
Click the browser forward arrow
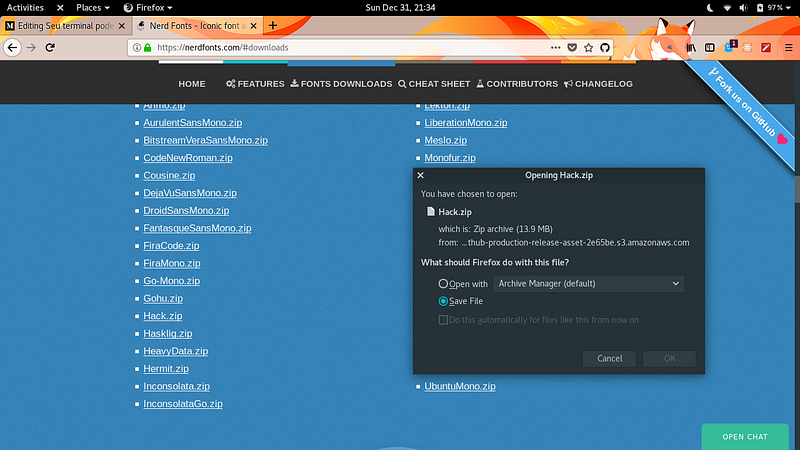point(31,47)
